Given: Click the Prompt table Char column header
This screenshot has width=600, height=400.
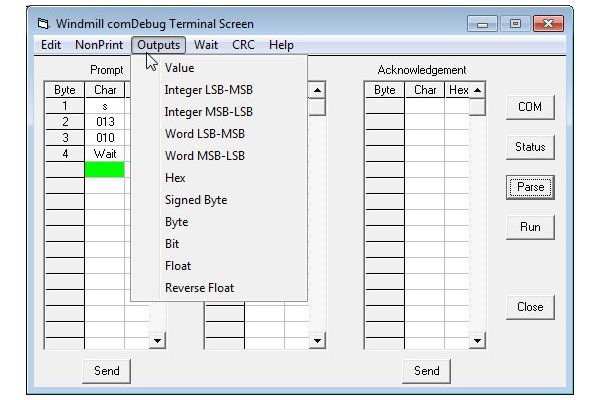Looking at the screenshot, I should tap(105, 90).
